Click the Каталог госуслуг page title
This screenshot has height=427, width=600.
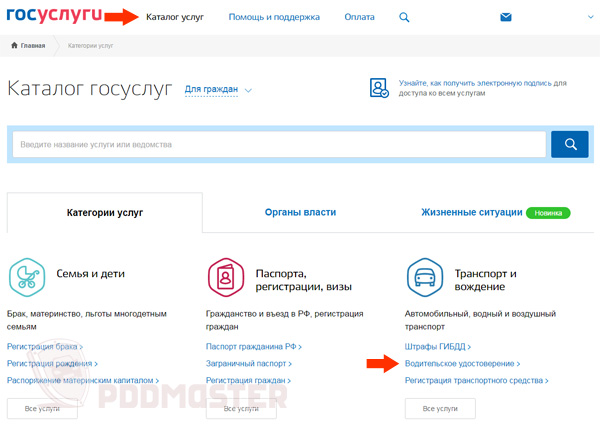pos(90,89)
